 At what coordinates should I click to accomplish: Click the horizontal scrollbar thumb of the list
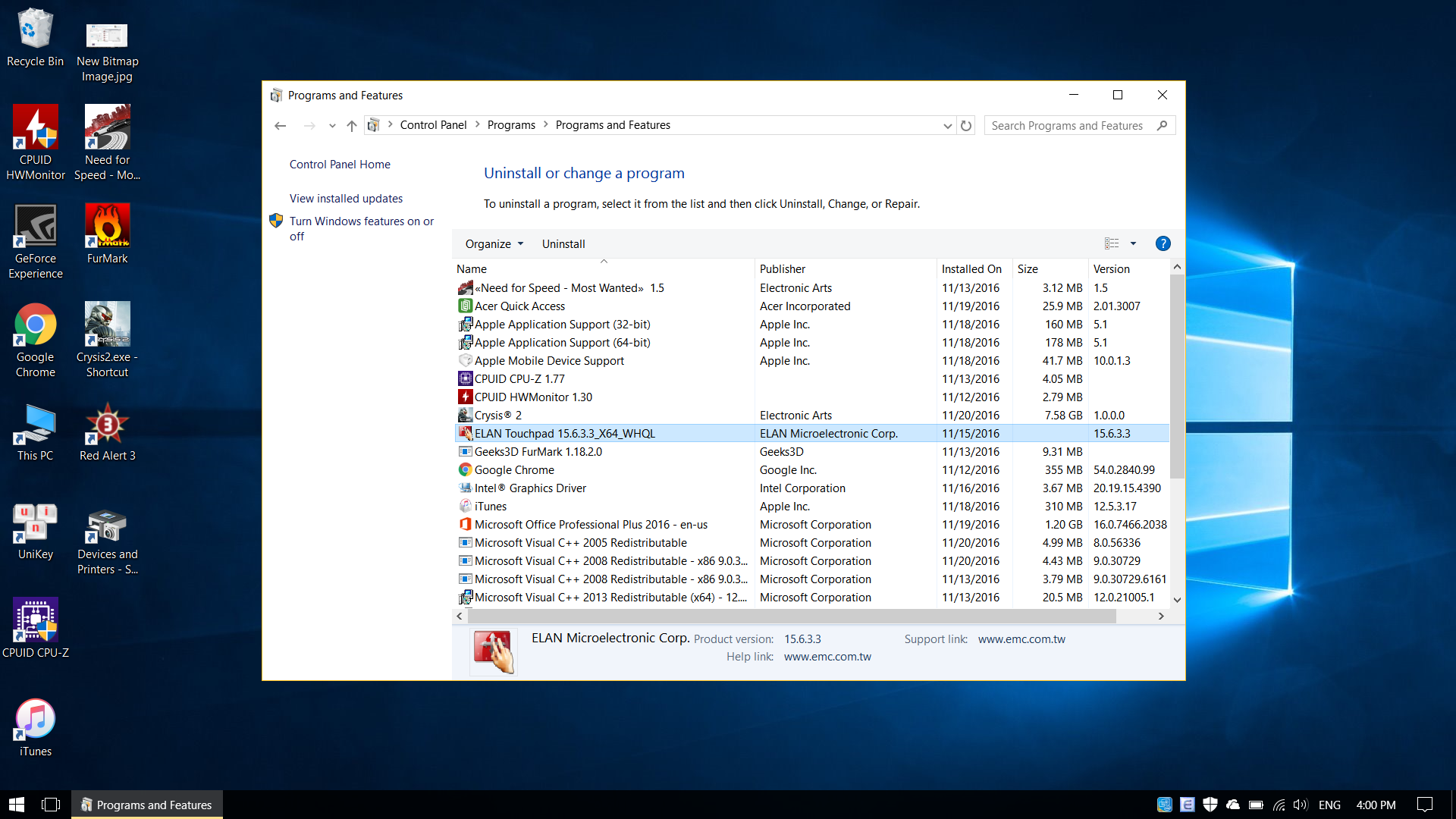point(792,617)
